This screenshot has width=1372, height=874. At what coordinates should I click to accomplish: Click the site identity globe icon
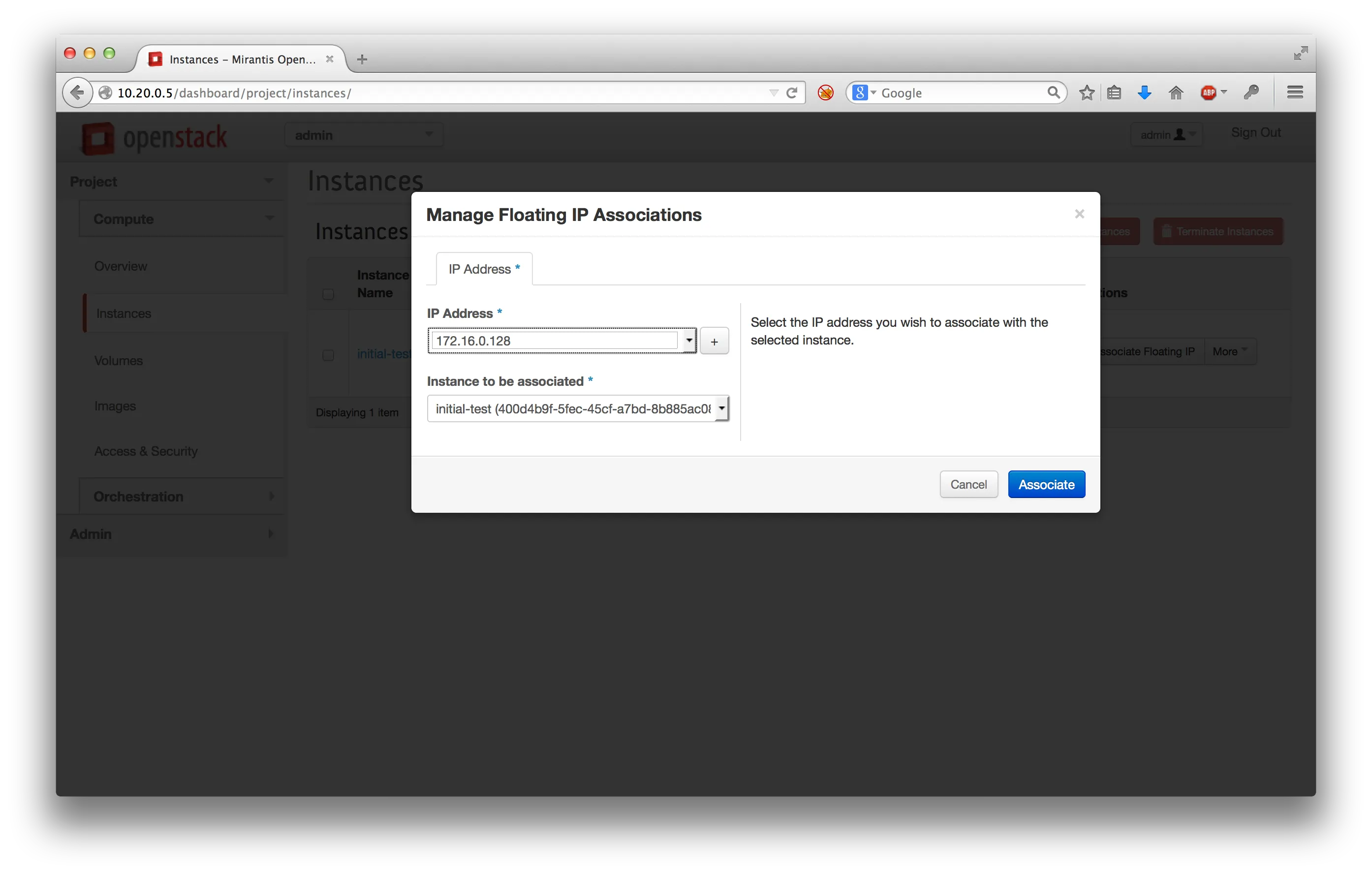coord(105,93)
